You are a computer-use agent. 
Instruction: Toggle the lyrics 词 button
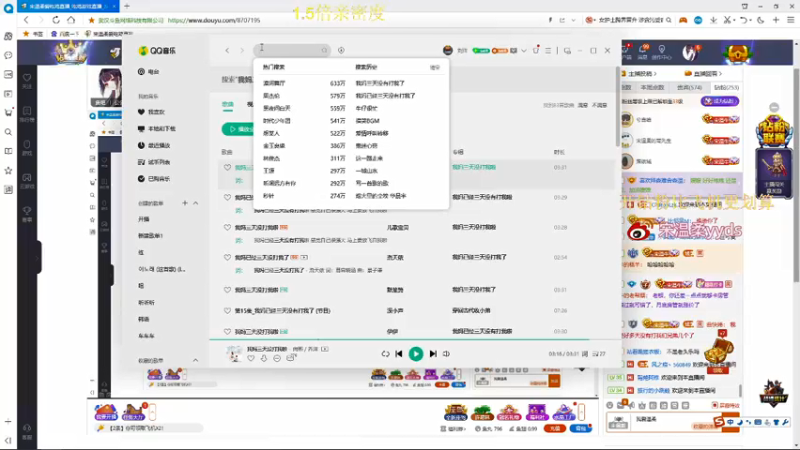(x=585, y=354)
